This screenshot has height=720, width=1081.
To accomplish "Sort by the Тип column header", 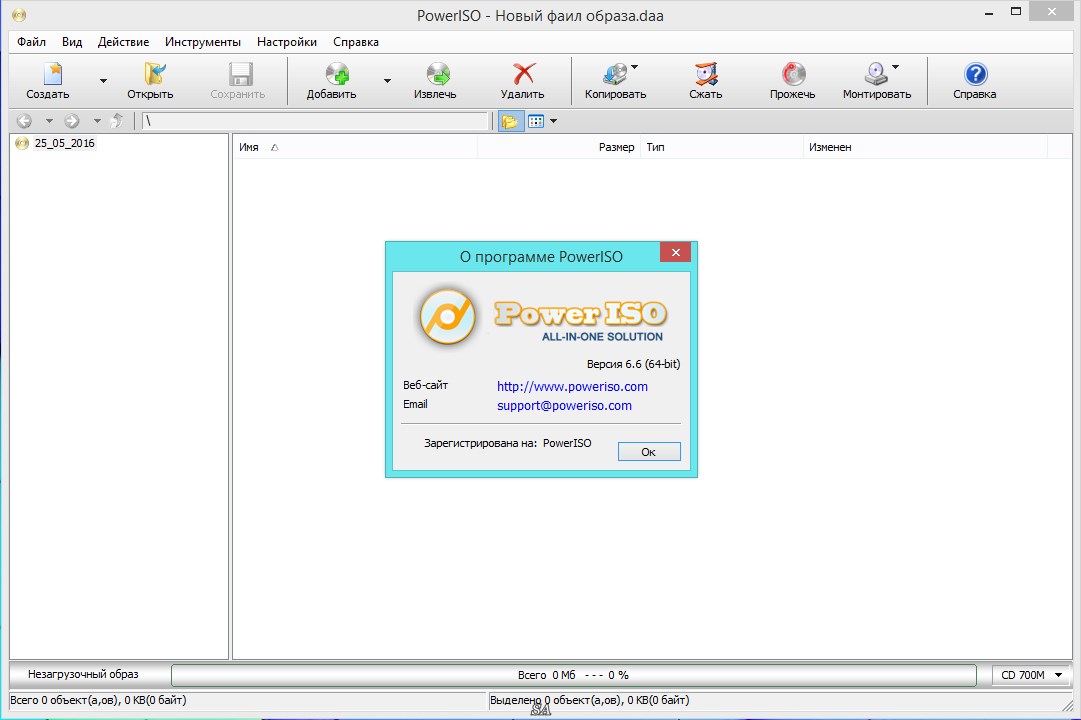I will 722,147.
